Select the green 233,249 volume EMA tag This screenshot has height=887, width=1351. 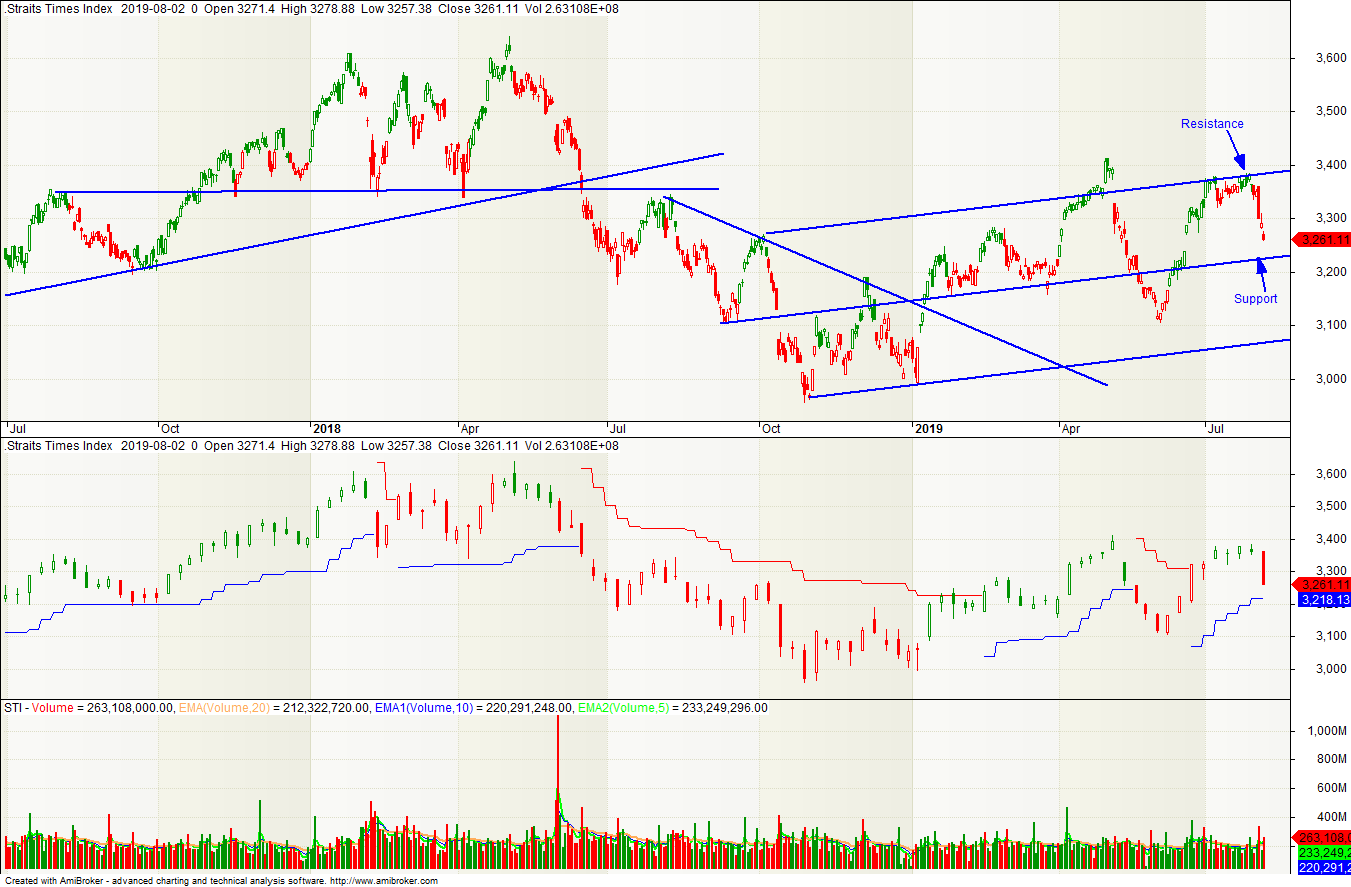[x=1324, y=851]
